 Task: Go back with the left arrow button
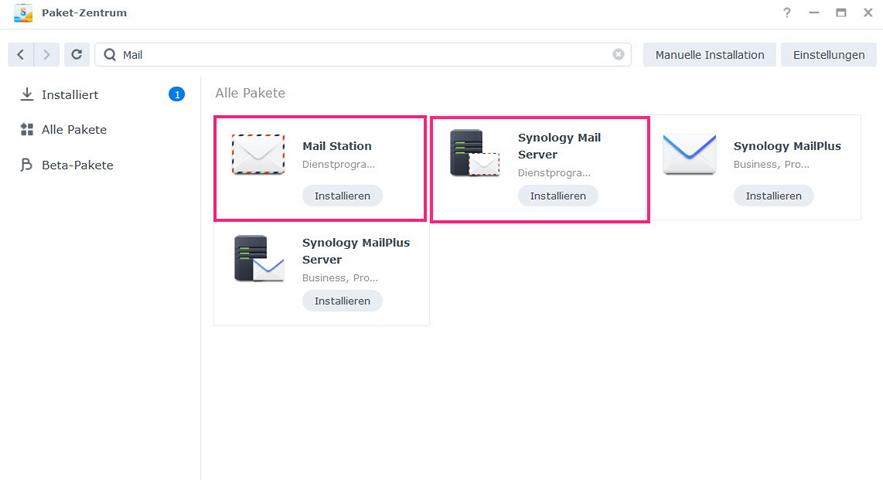21,55
